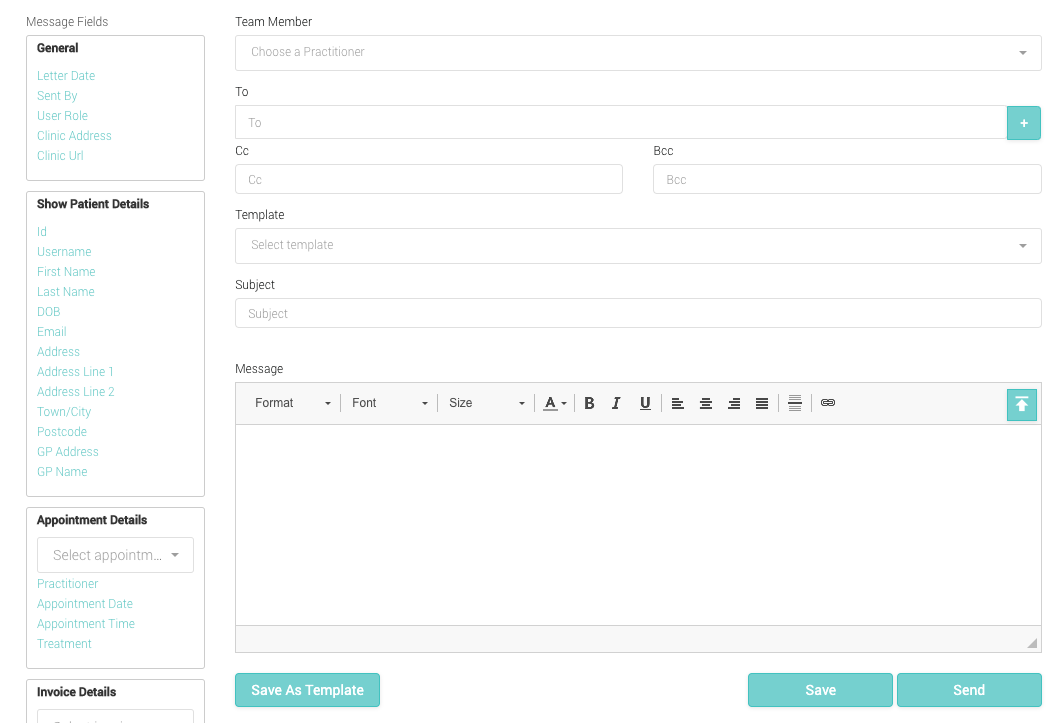The height and width of the screenshot is (723, 1062).
Task: Click in the To input field
Action: pos(621,123)
